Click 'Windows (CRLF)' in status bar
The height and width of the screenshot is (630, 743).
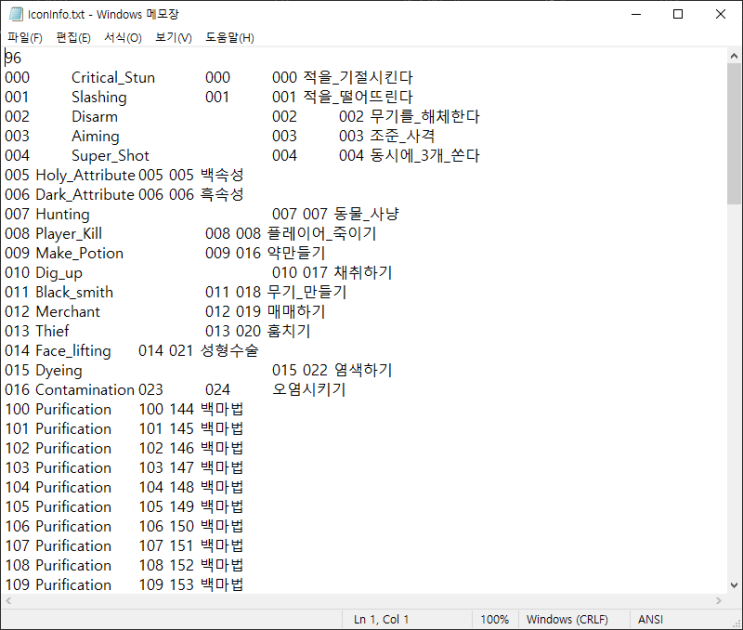click(567, 620)
